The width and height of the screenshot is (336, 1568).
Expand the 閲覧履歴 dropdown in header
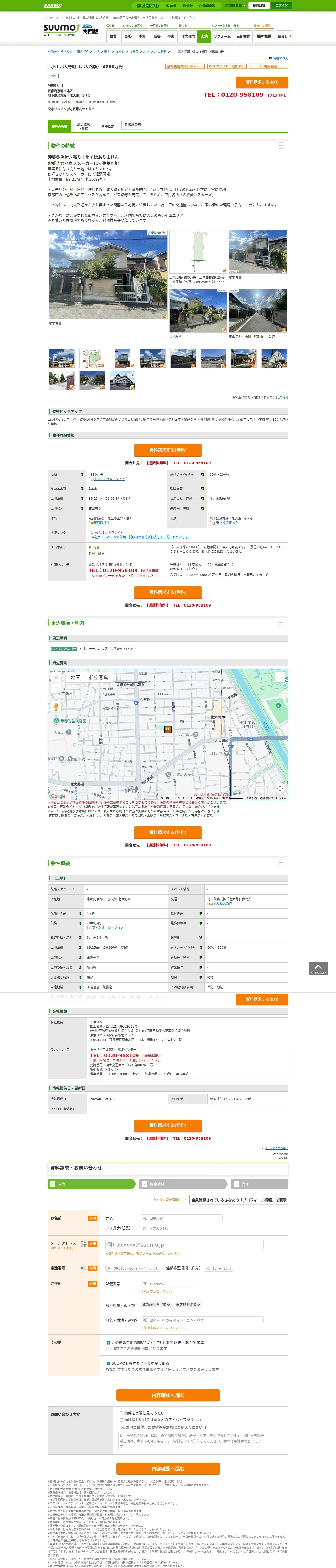(235, 5)
